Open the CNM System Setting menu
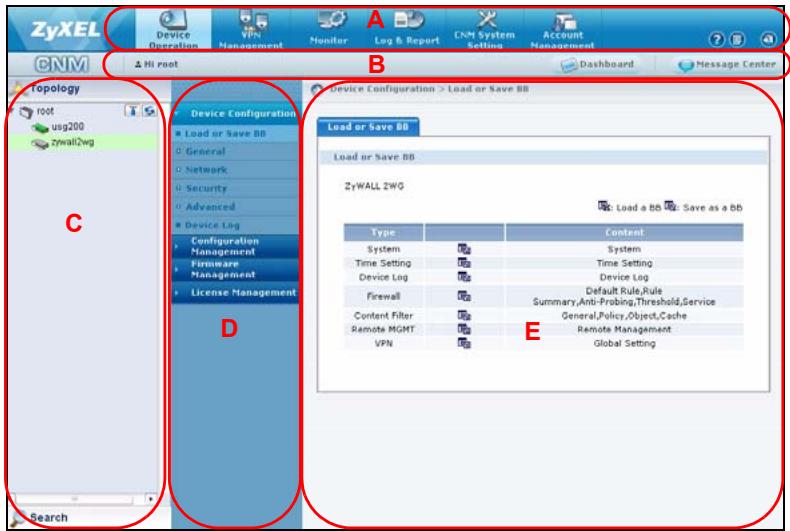The image size is (790, 531). coord(485,29)
